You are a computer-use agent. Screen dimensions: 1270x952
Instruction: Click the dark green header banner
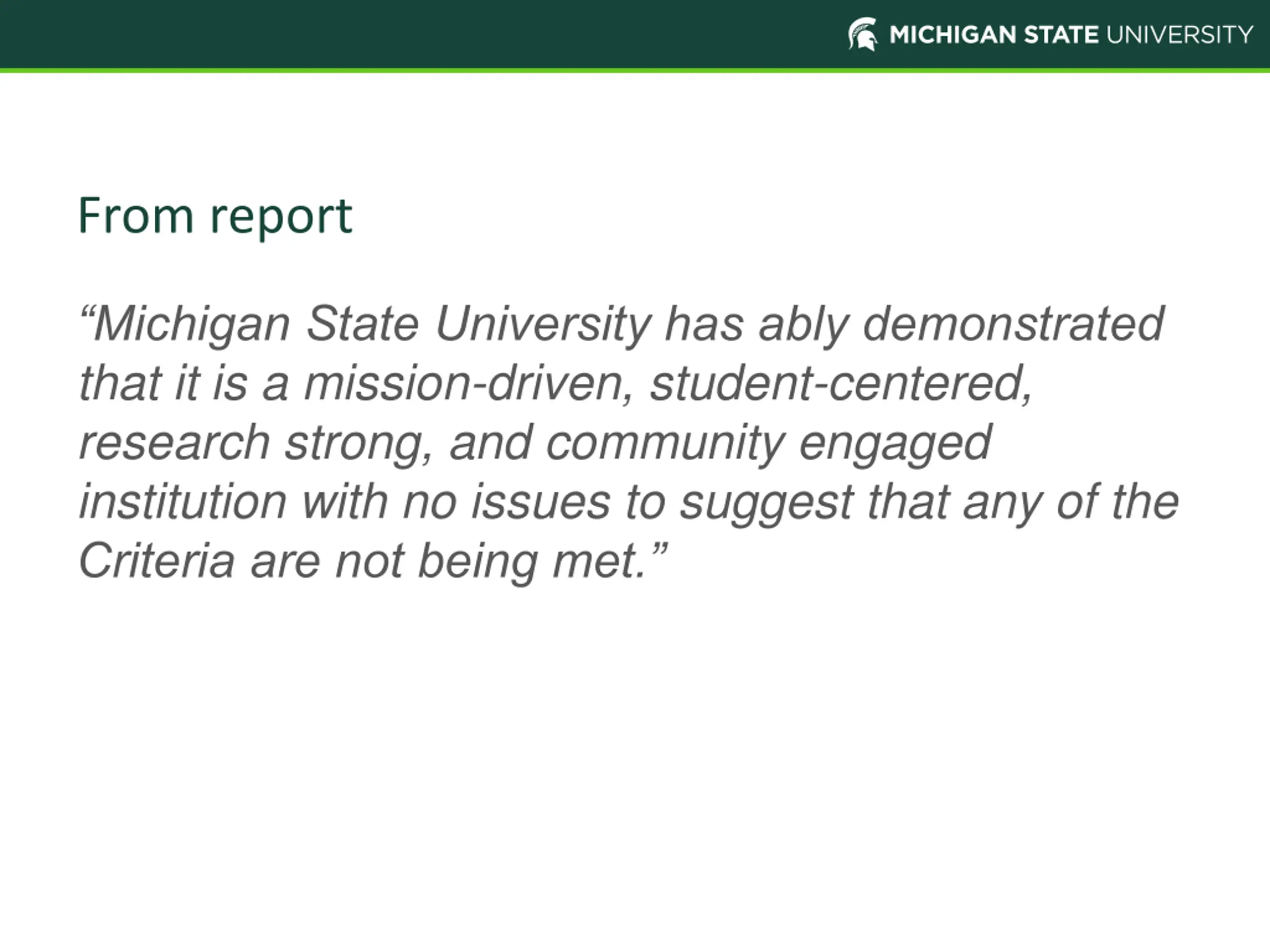coord(635,34)
